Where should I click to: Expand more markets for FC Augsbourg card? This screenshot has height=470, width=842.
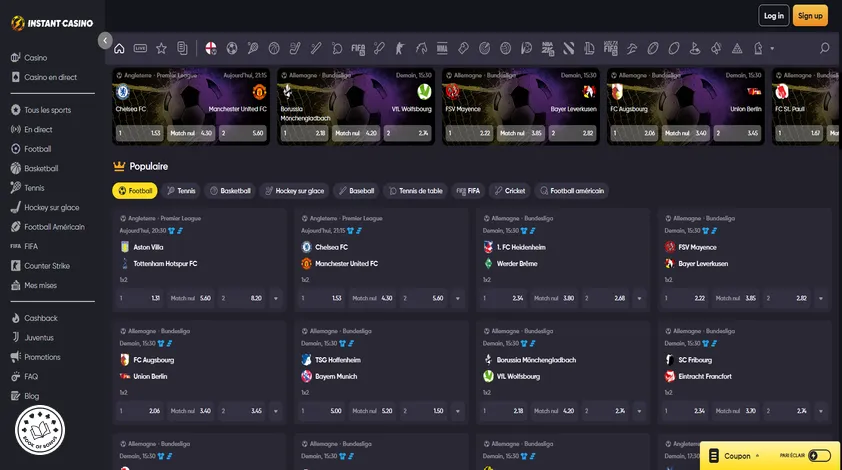click(276, 411)
